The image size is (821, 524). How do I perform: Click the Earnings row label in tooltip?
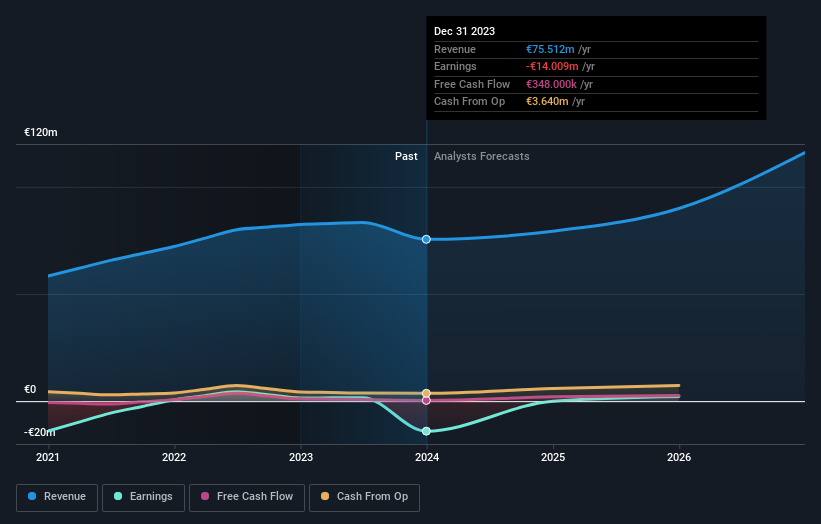[x=455, y=66]
